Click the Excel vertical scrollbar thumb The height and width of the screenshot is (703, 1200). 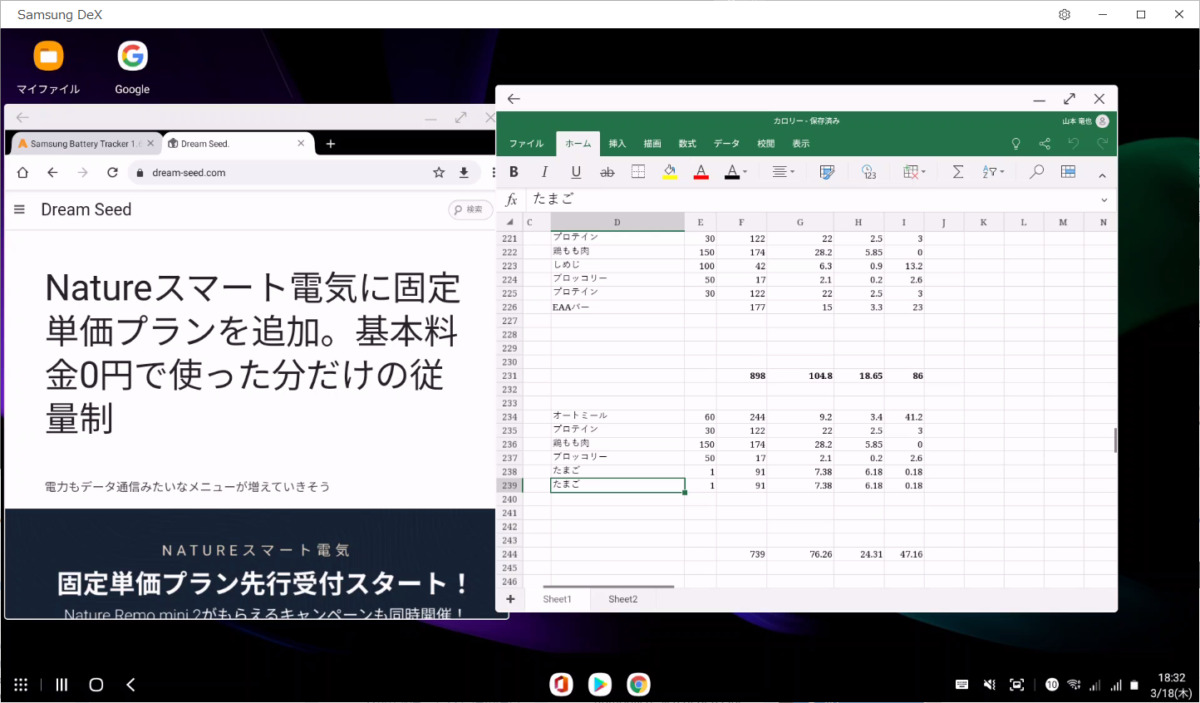[1115, 440]
